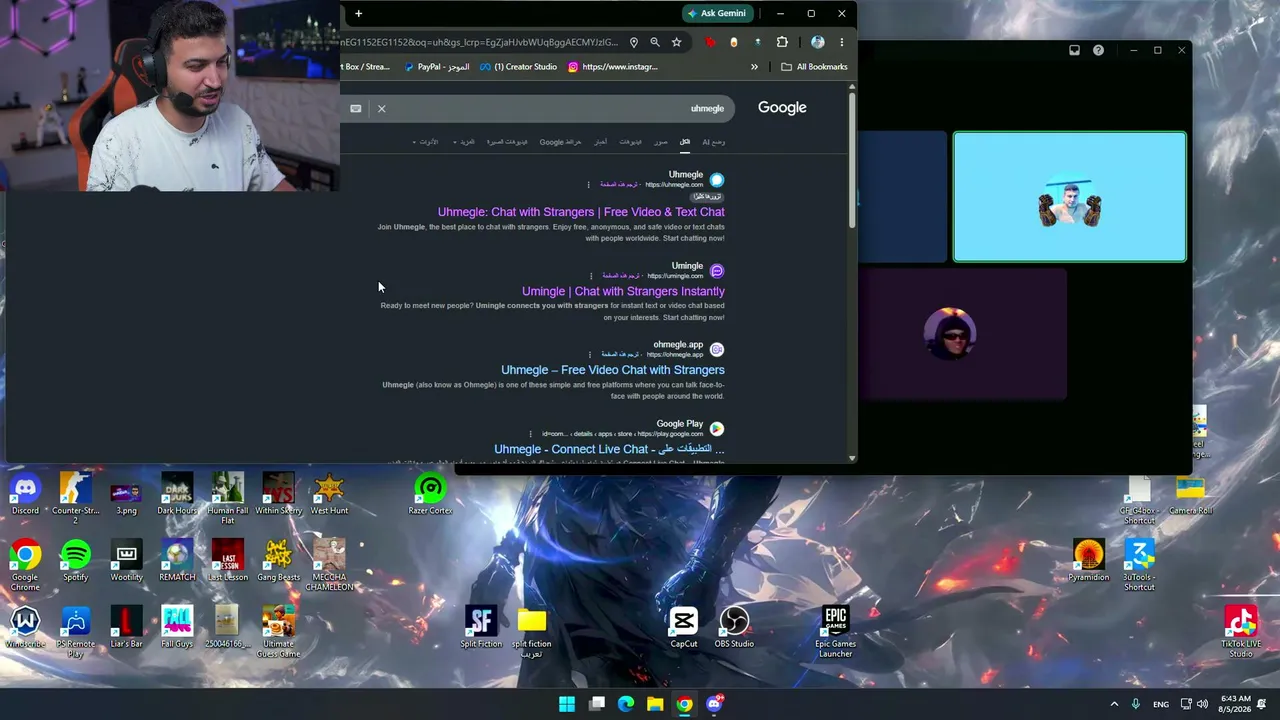This screenshot has width=1280, height=720.
Task: Click the help question mark in call window
Action: point(1098,50)
